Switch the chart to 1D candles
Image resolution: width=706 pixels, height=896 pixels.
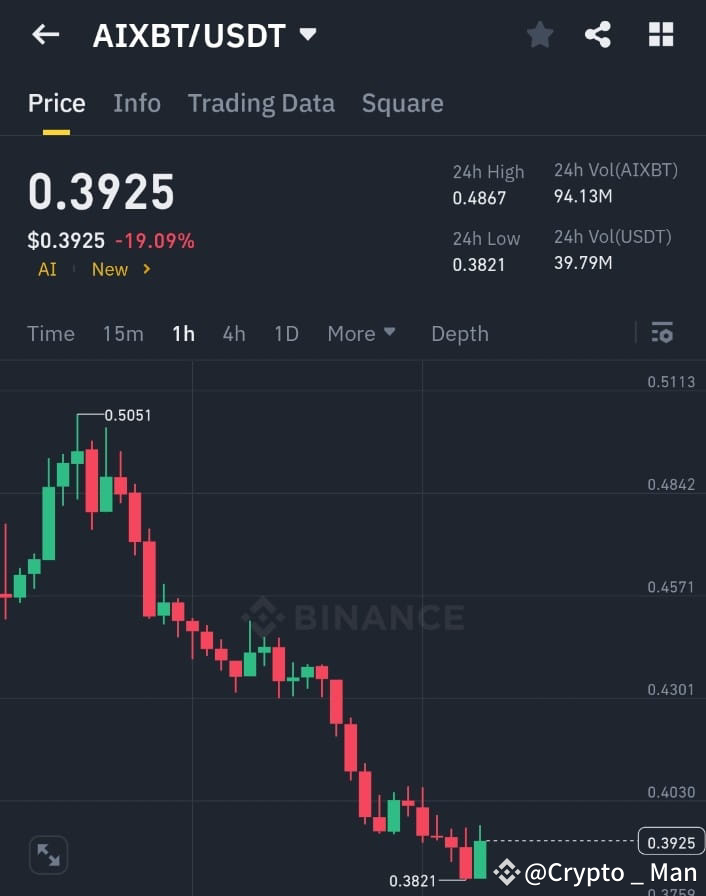(285, 333)
